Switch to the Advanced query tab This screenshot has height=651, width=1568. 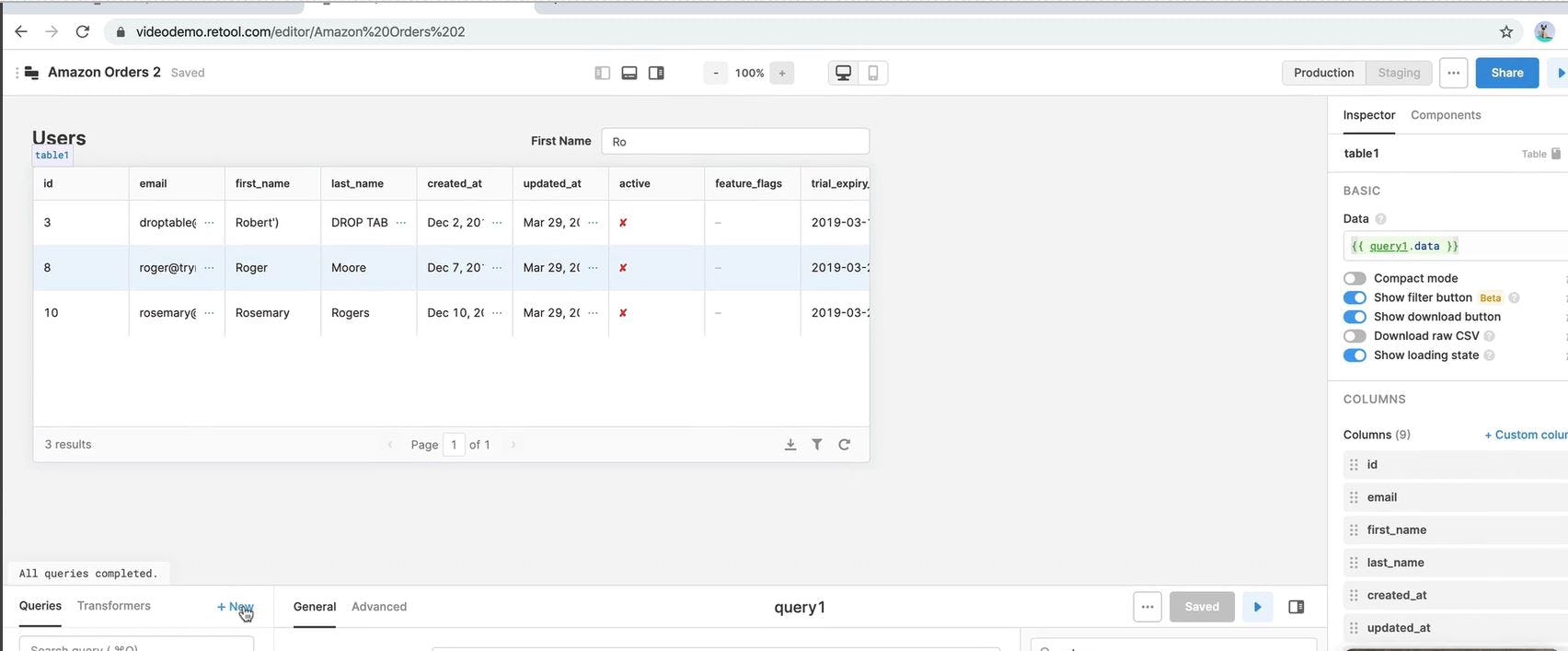[379, 607]
